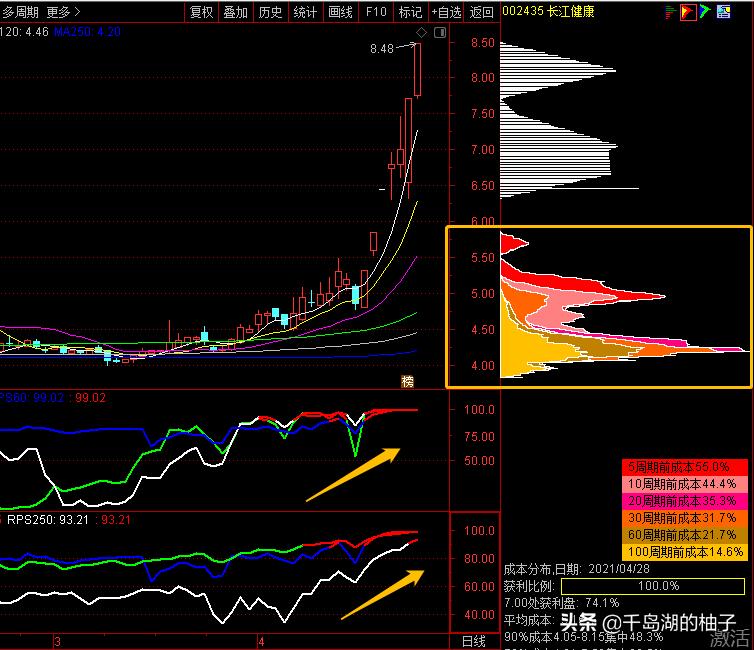
Task: Select the 画线 drawing tool
Action: pyautogui.click(x=340, y=12)
